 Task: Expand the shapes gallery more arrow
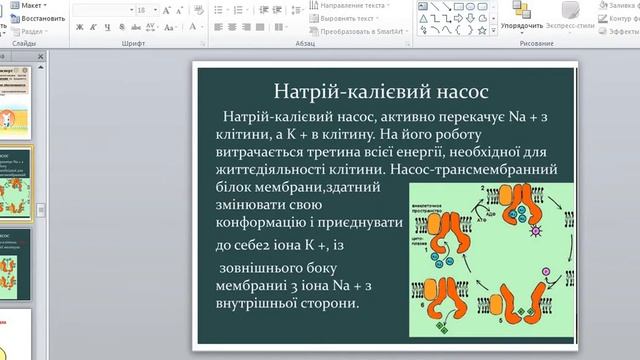(x=493, y=31)
